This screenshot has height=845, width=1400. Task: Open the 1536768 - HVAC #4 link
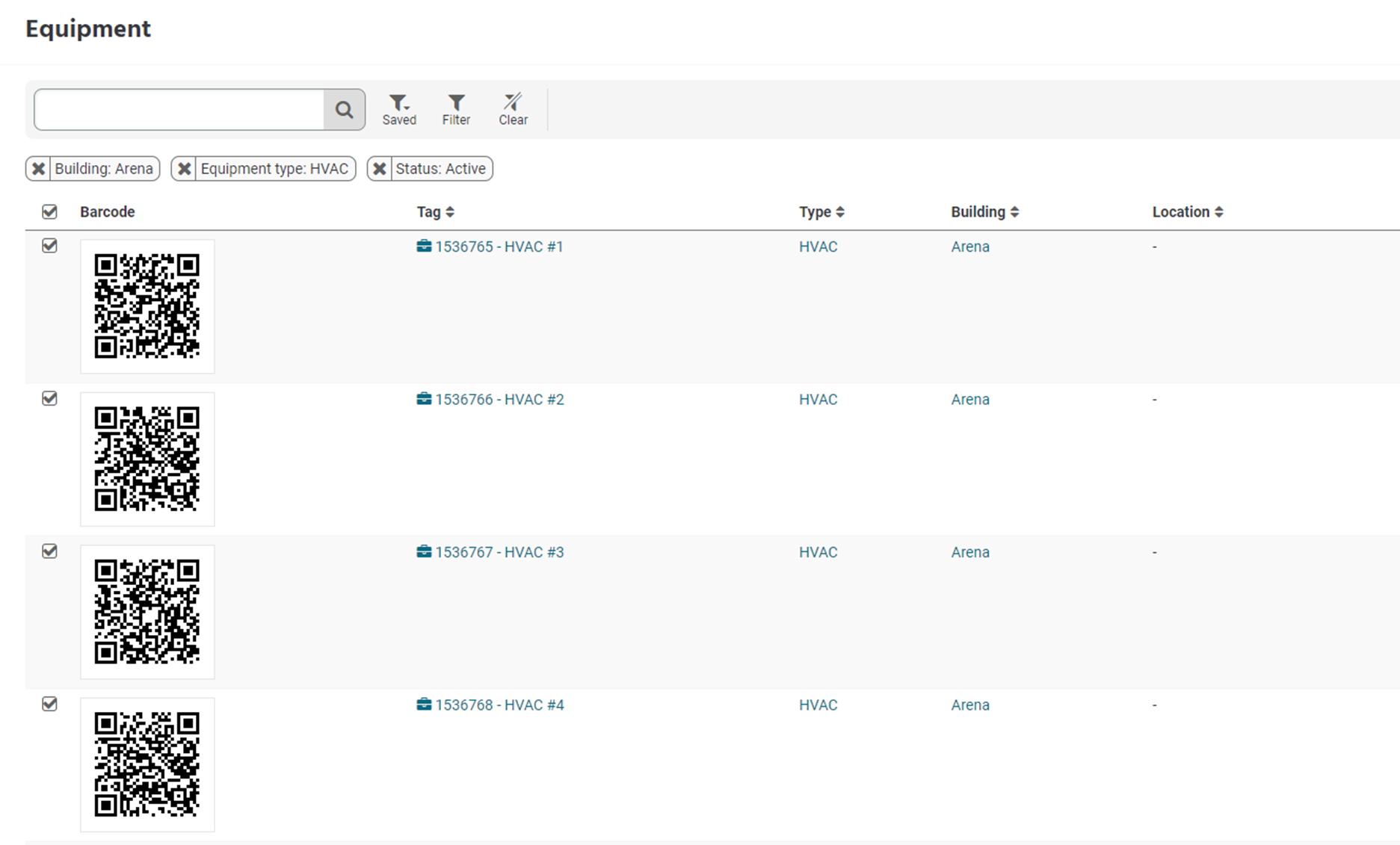click(x=499, y=705)
